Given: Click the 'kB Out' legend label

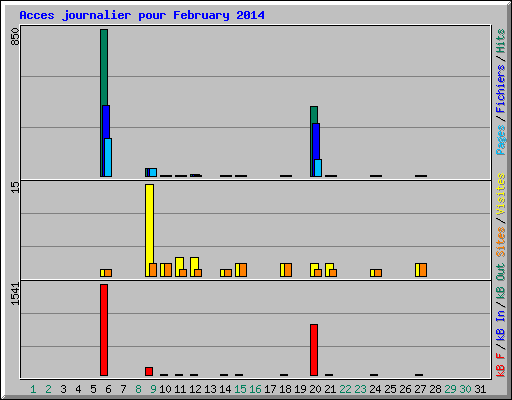Looking at the screenshot, I should [501, 282].
